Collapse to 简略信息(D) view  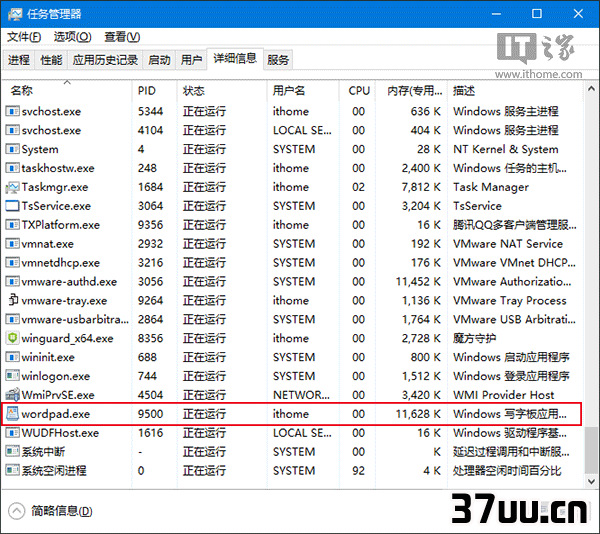click(51, 511)
